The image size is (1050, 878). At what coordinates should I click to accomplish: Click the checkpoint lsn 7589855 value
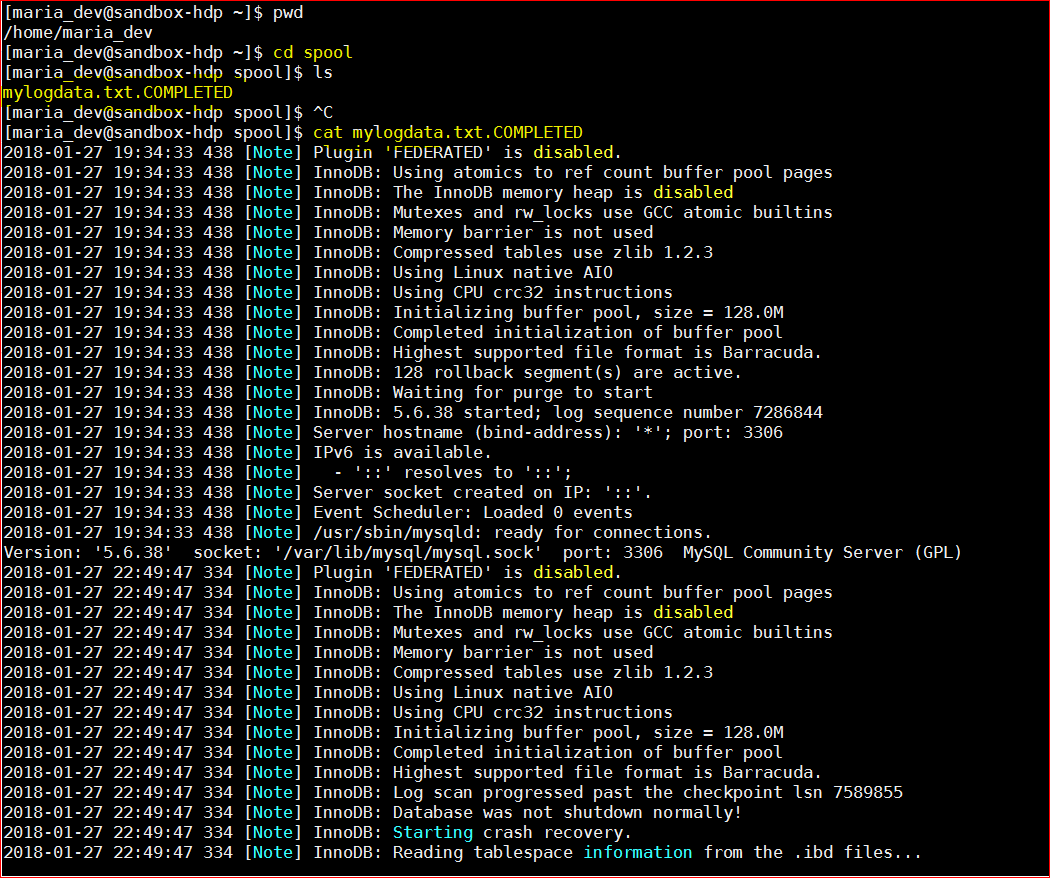[x=868, y=792]
